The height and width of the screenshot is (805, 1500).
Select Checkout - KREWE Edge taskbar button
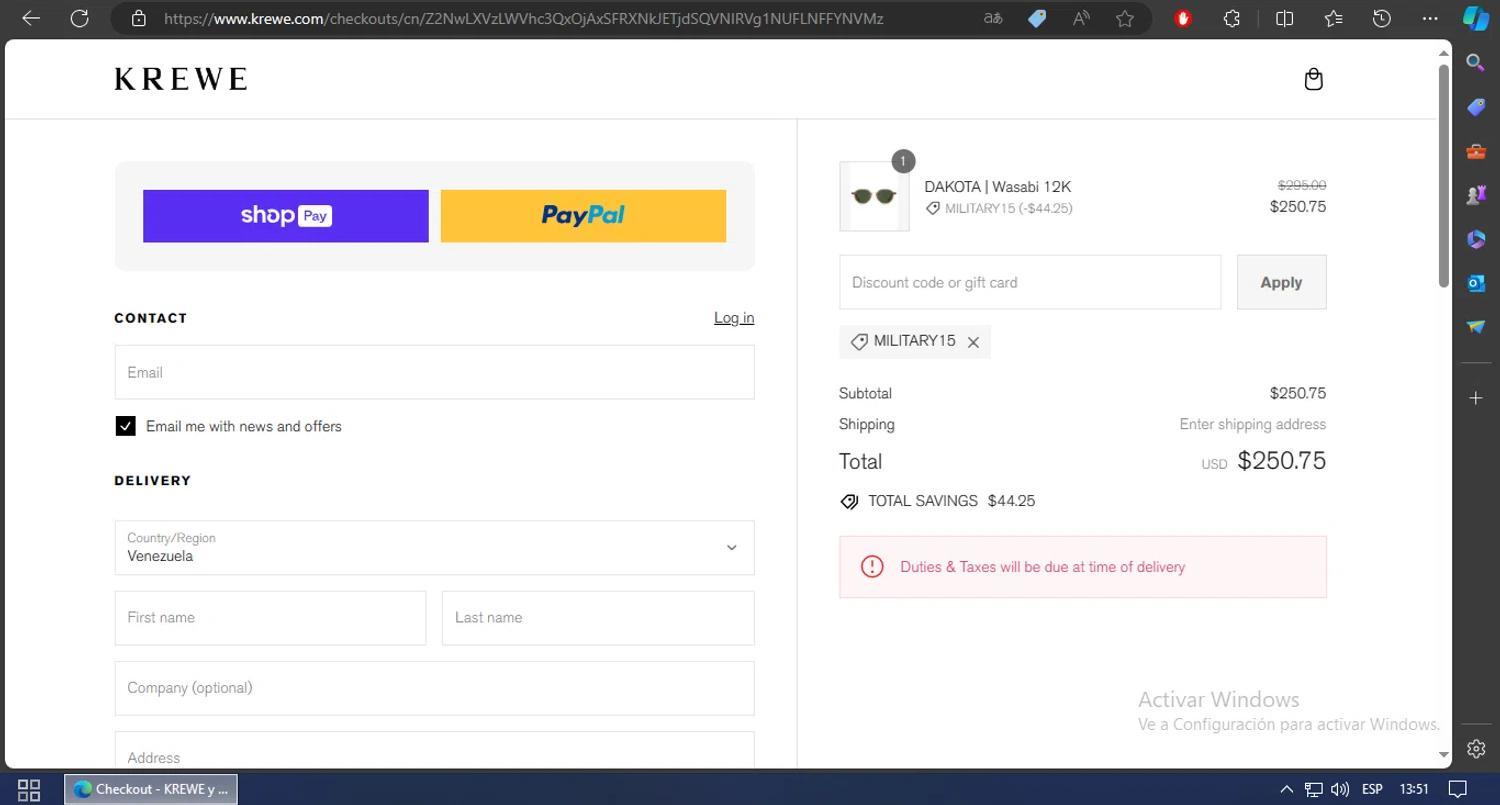tap(151, 789)
